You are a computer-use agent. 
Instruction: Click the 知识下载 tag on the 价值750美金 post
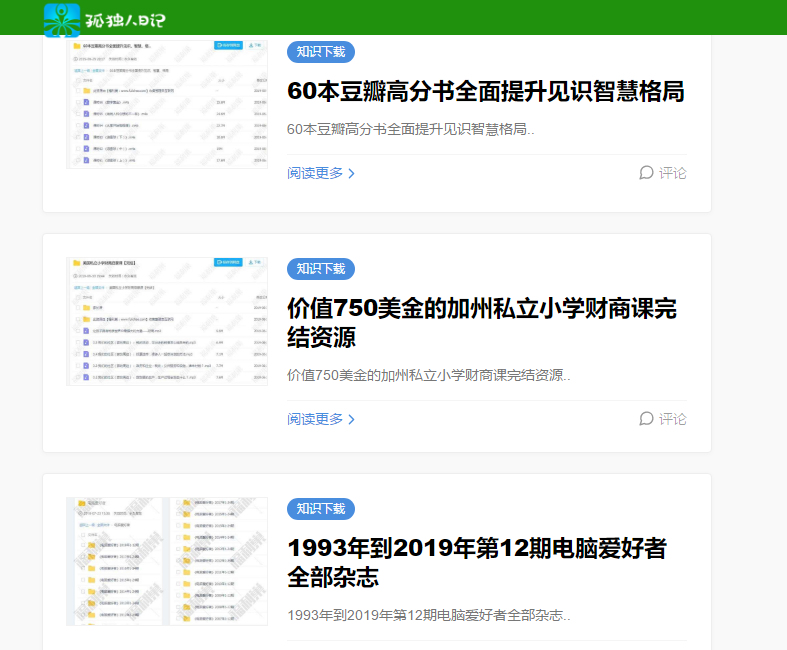[x=321, y=269]
